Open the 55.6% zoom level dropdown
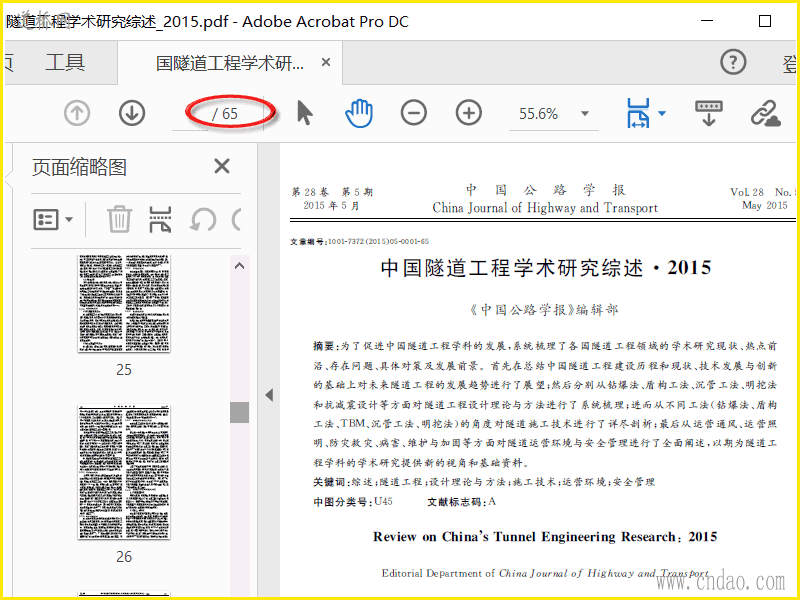The image size is (800, 600). click(585, 113)
